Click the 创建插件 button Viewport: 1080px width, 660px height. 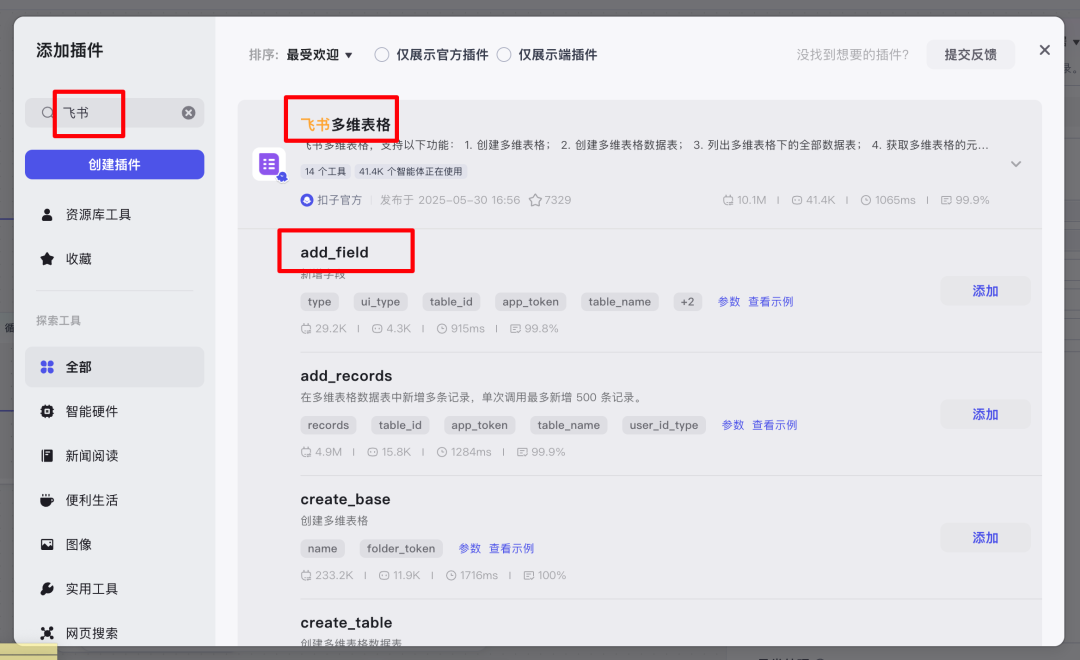pyautogui.click(x=114, y=165)
